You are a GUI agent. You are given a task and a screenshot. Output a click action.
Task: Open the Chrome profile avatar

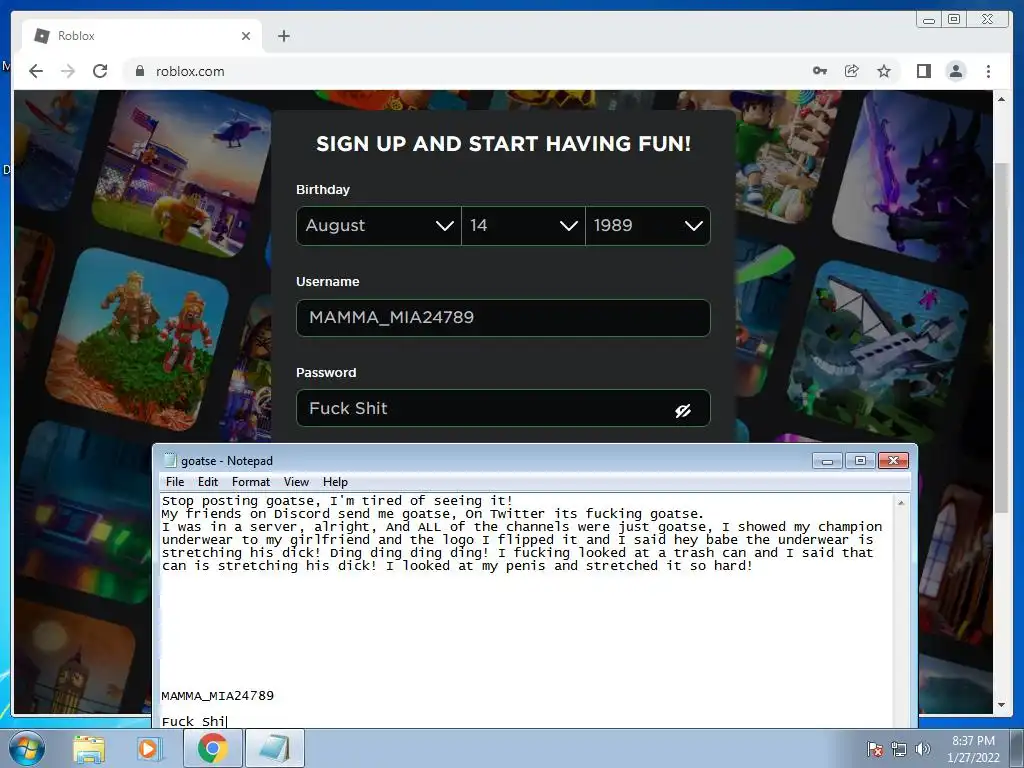956,71
